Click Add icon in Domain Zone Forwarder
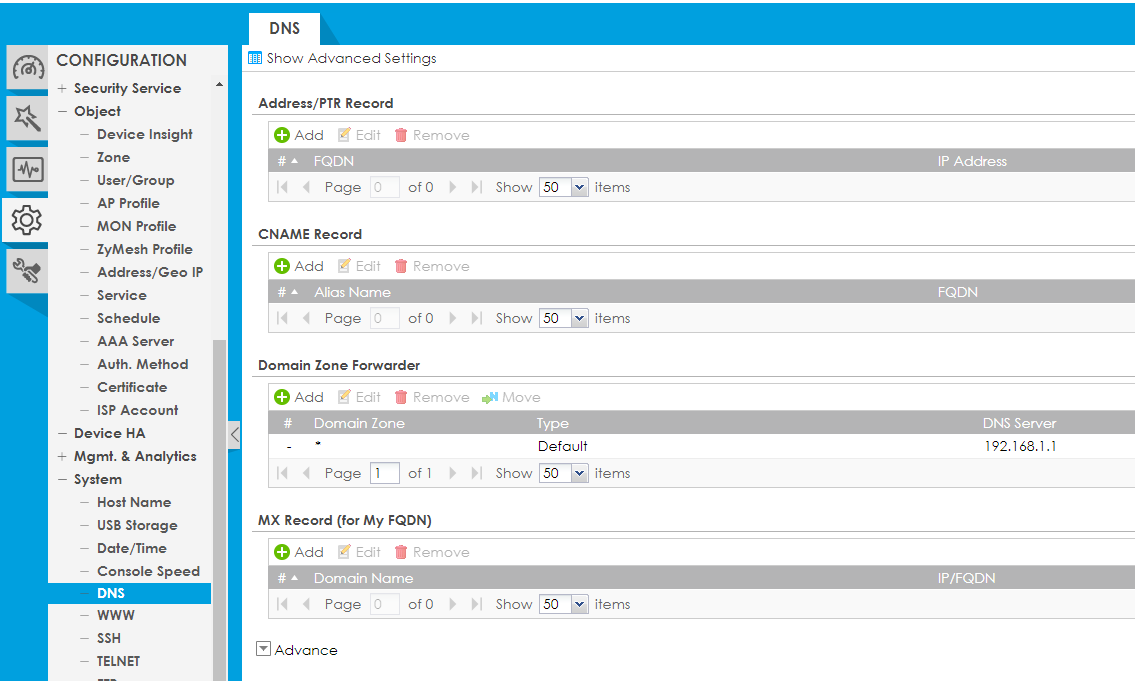 pyautogui.click(x=282, y=397)
